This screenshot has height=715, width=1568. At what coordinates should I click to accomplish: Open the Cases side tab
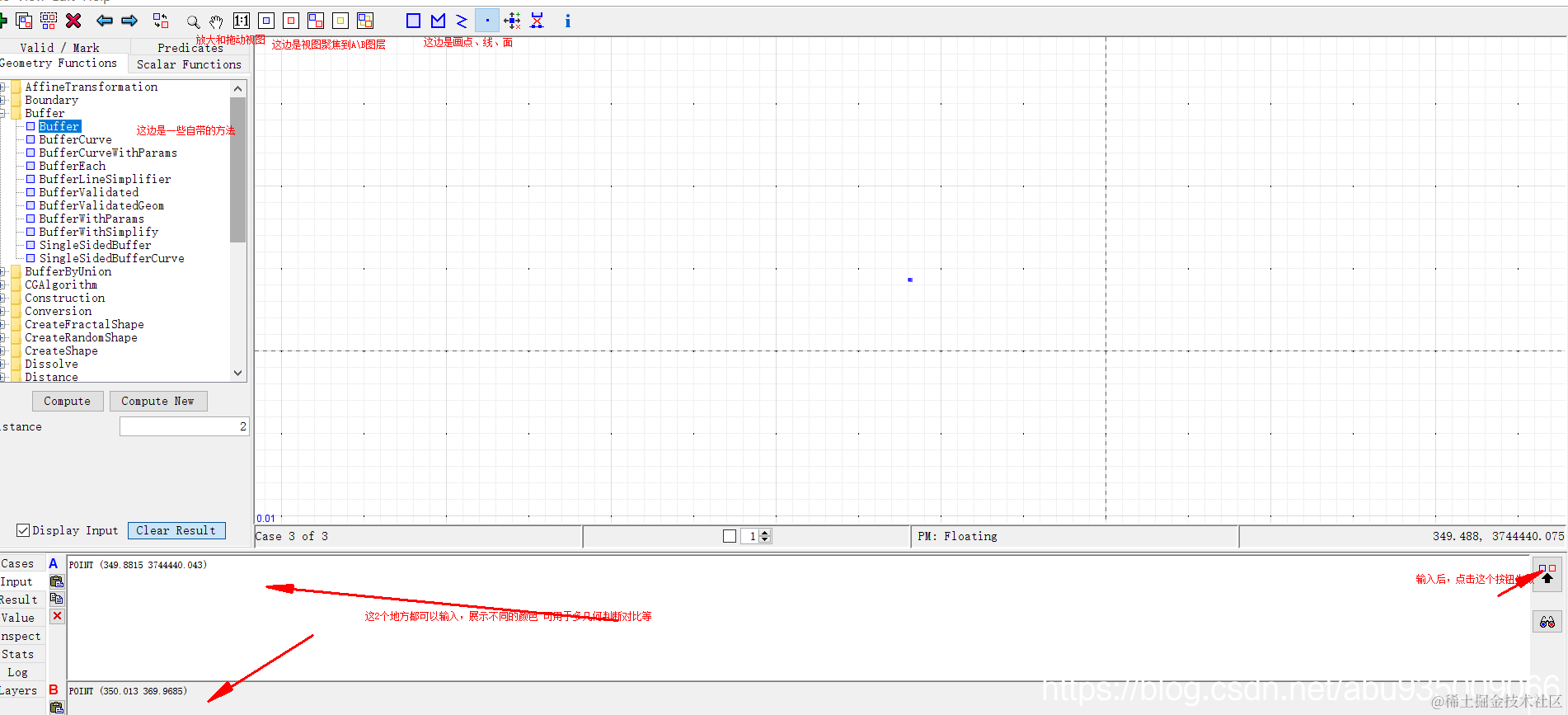18,563
